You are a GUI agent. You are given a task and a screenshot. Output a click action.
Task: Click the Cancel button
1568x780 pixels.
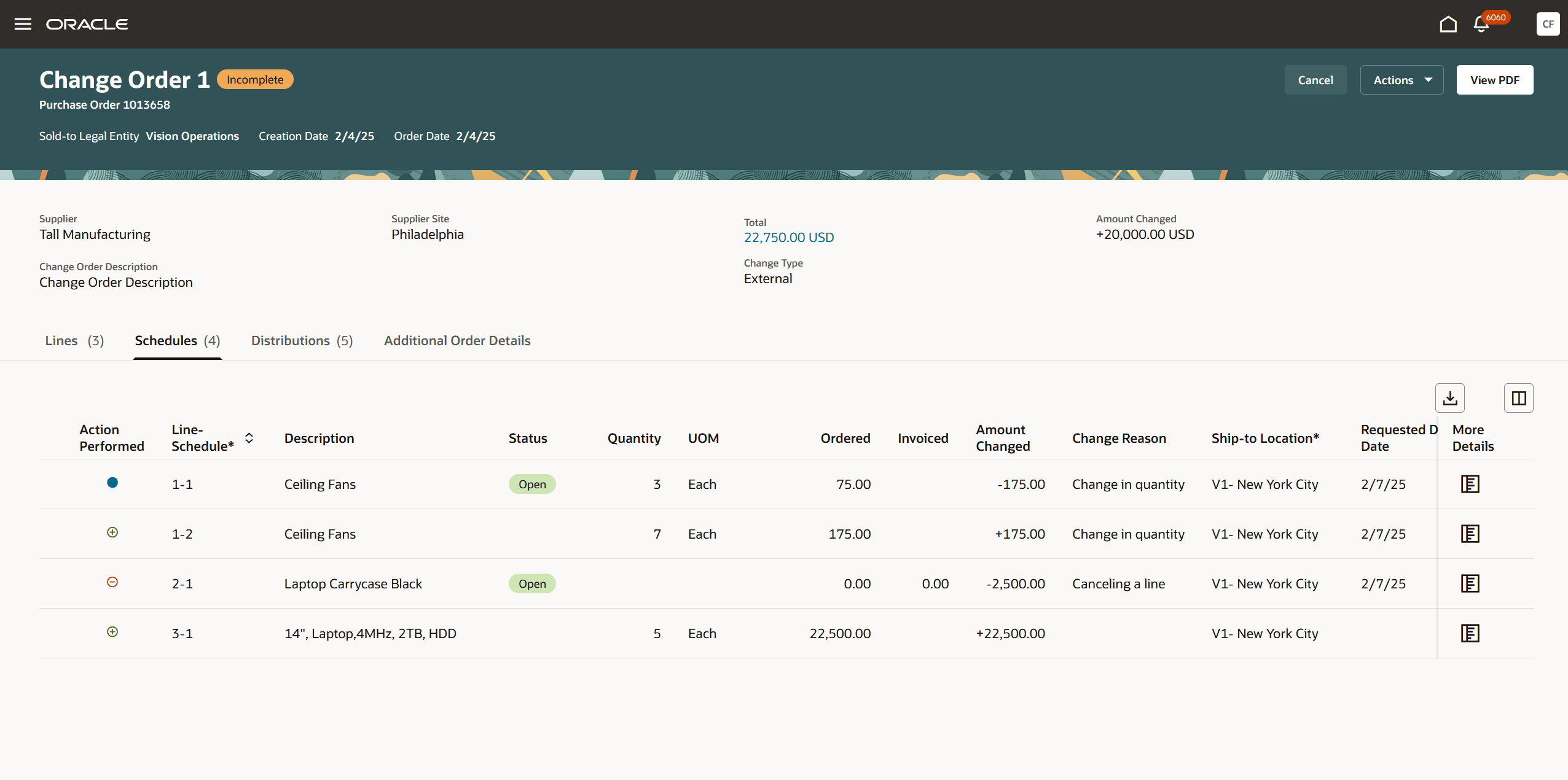pos(1315,80)
